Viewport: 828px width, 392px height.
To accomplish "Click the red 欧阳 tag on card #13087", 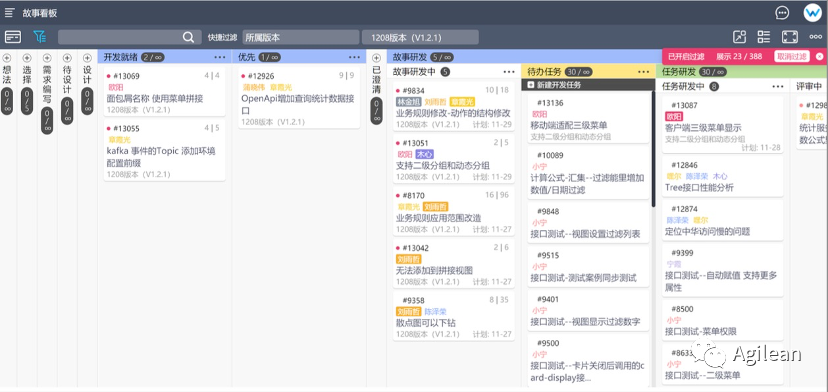I will (x=674, y=116).
